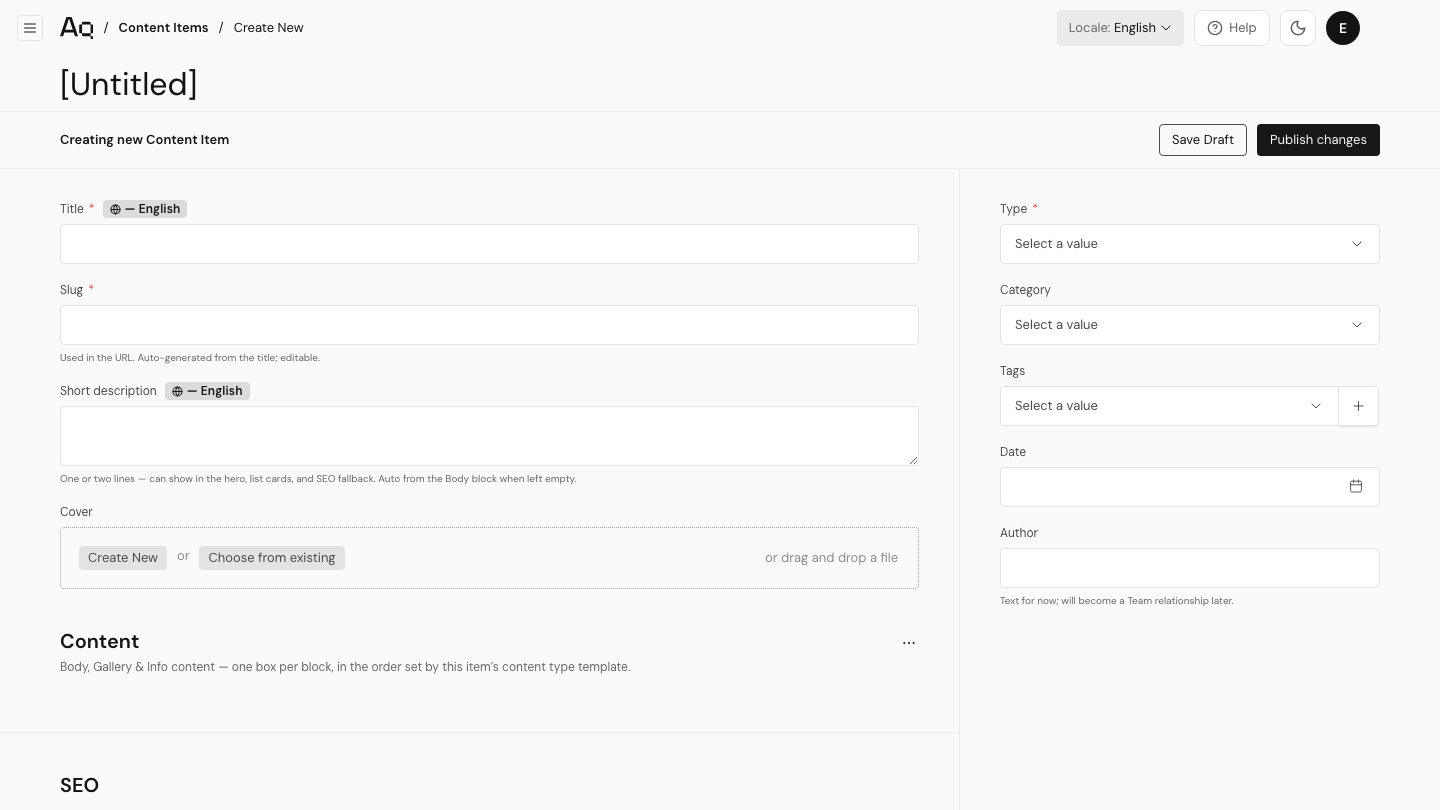Open the Content section three-dots menu
The image size is (1440, 810).
click(x=909, y=643)
